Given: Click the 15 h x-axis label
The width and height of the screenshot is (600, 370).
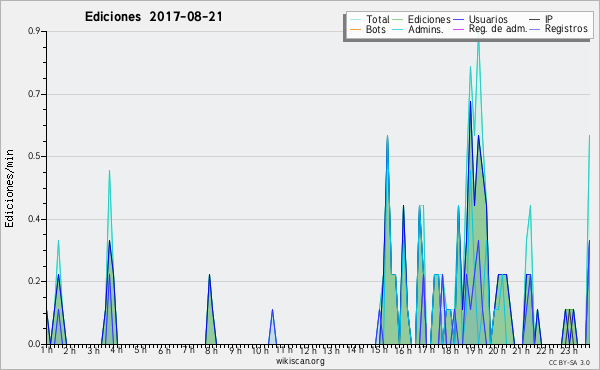Looking at the screenshot, I should point(379,350).
